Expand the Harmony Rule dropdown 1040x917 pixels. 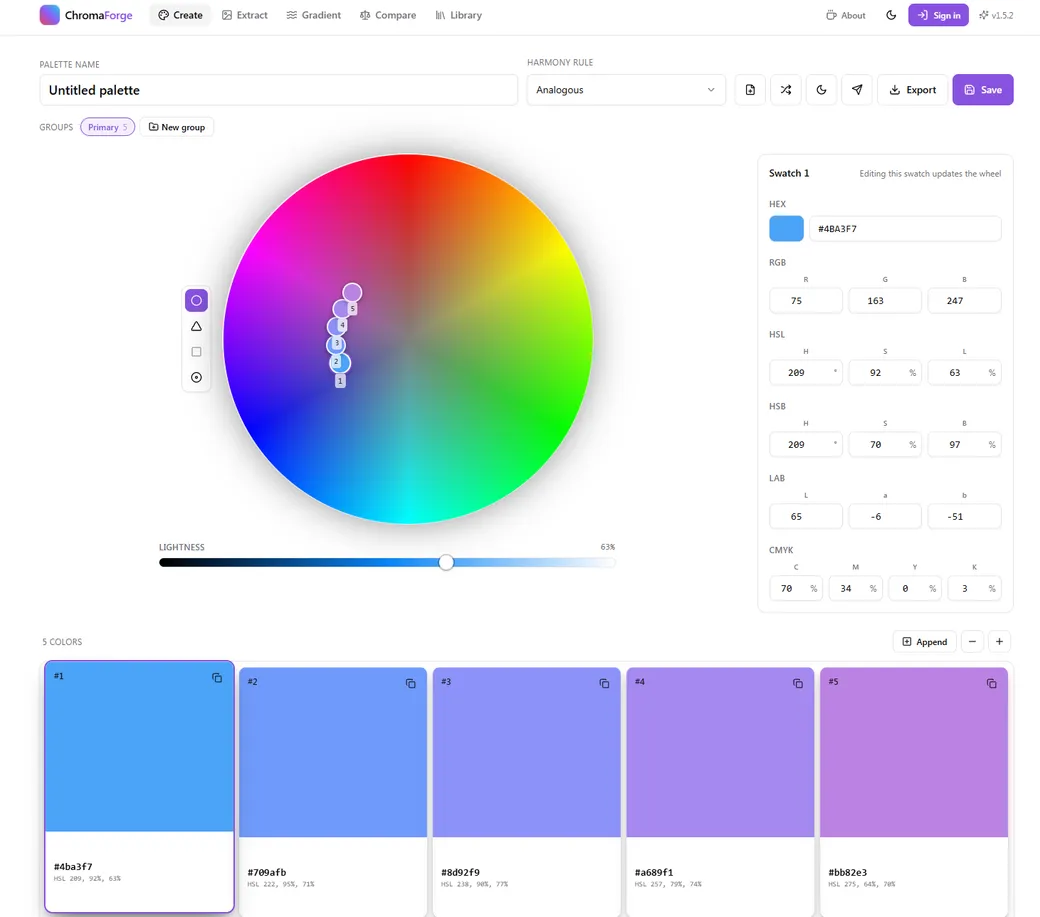(626, 90)
